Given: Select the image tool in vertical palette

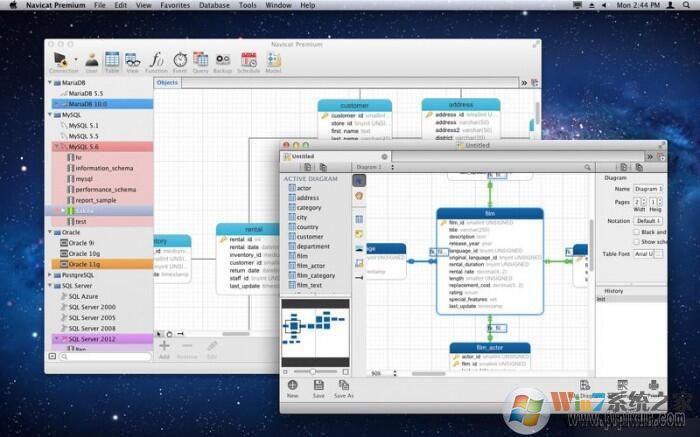Looking at the screenshot, I should (x=359, y=249).
